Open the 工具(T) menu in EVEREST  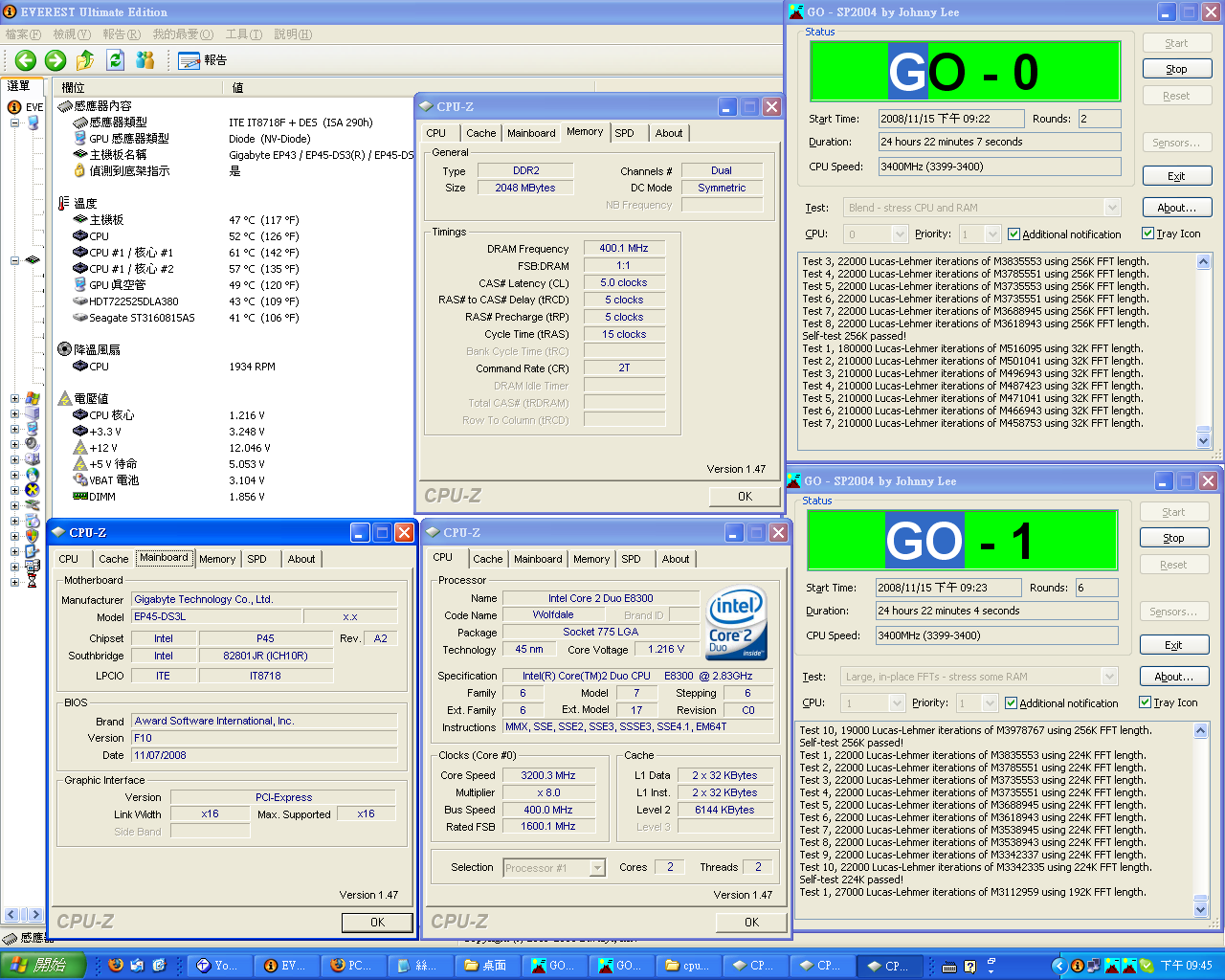point(244,34)
